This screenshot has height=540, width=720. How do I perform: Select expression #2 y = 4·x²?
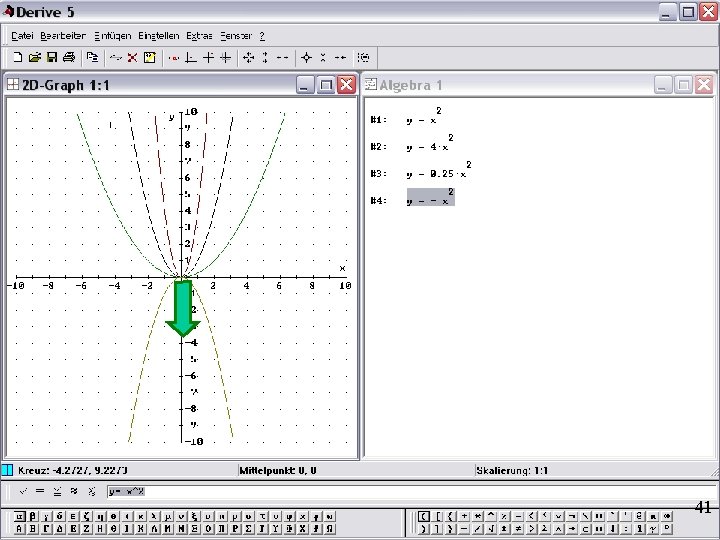tap(430, 143)
